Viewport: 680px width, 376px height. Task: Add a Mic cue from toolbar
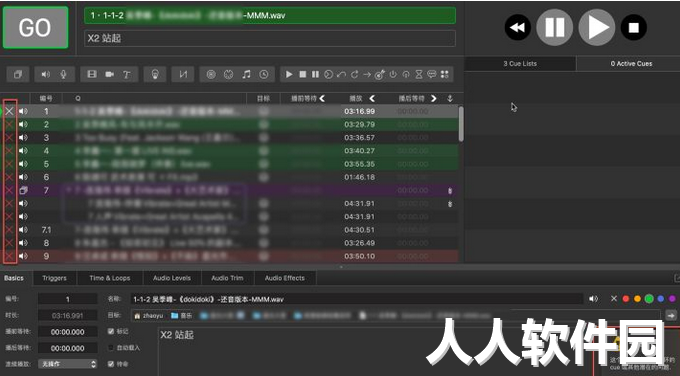(63, 75)
